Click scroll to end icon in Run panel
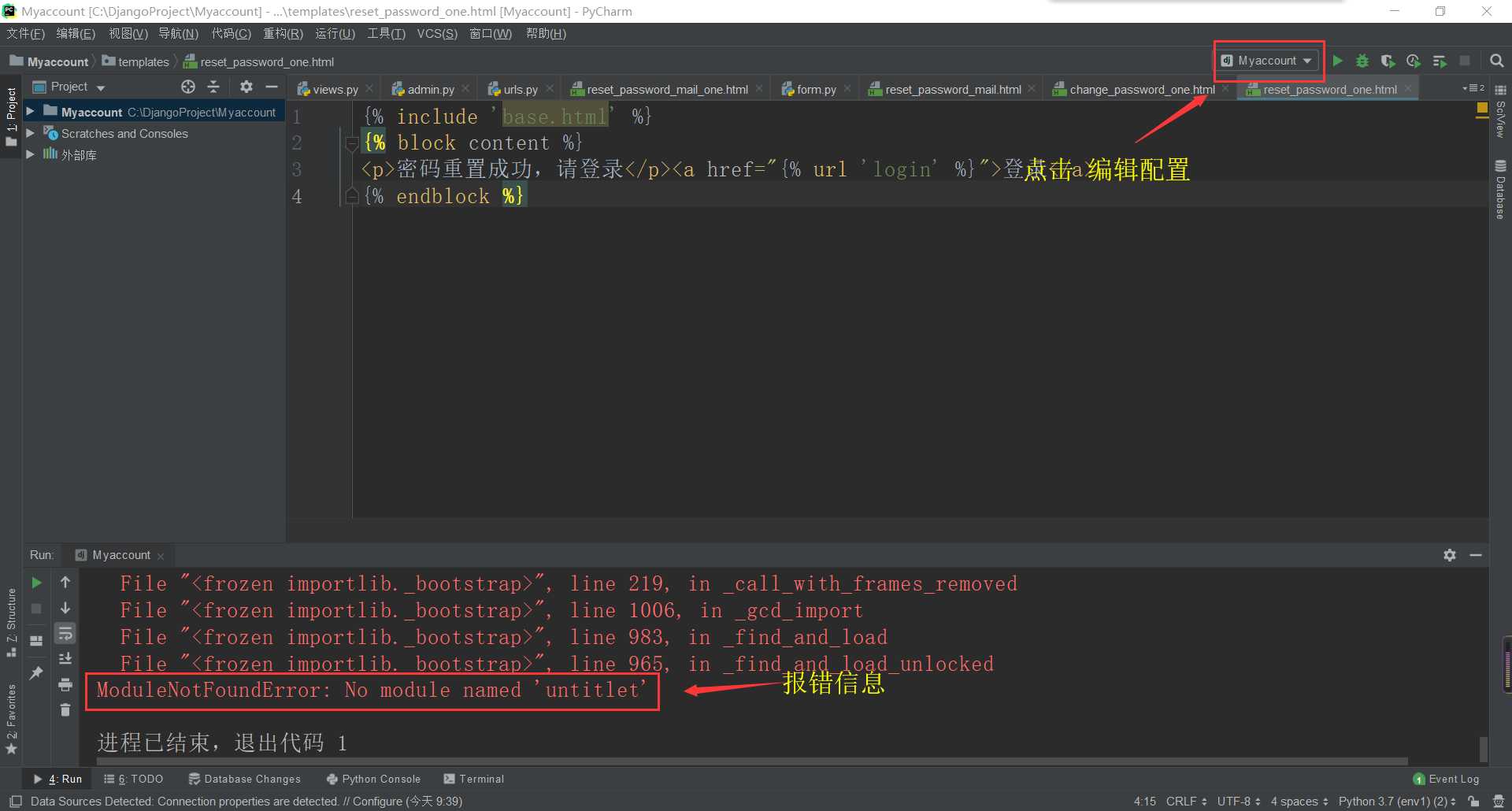The width and height of the screenshot is (1512, 811). 65,658
